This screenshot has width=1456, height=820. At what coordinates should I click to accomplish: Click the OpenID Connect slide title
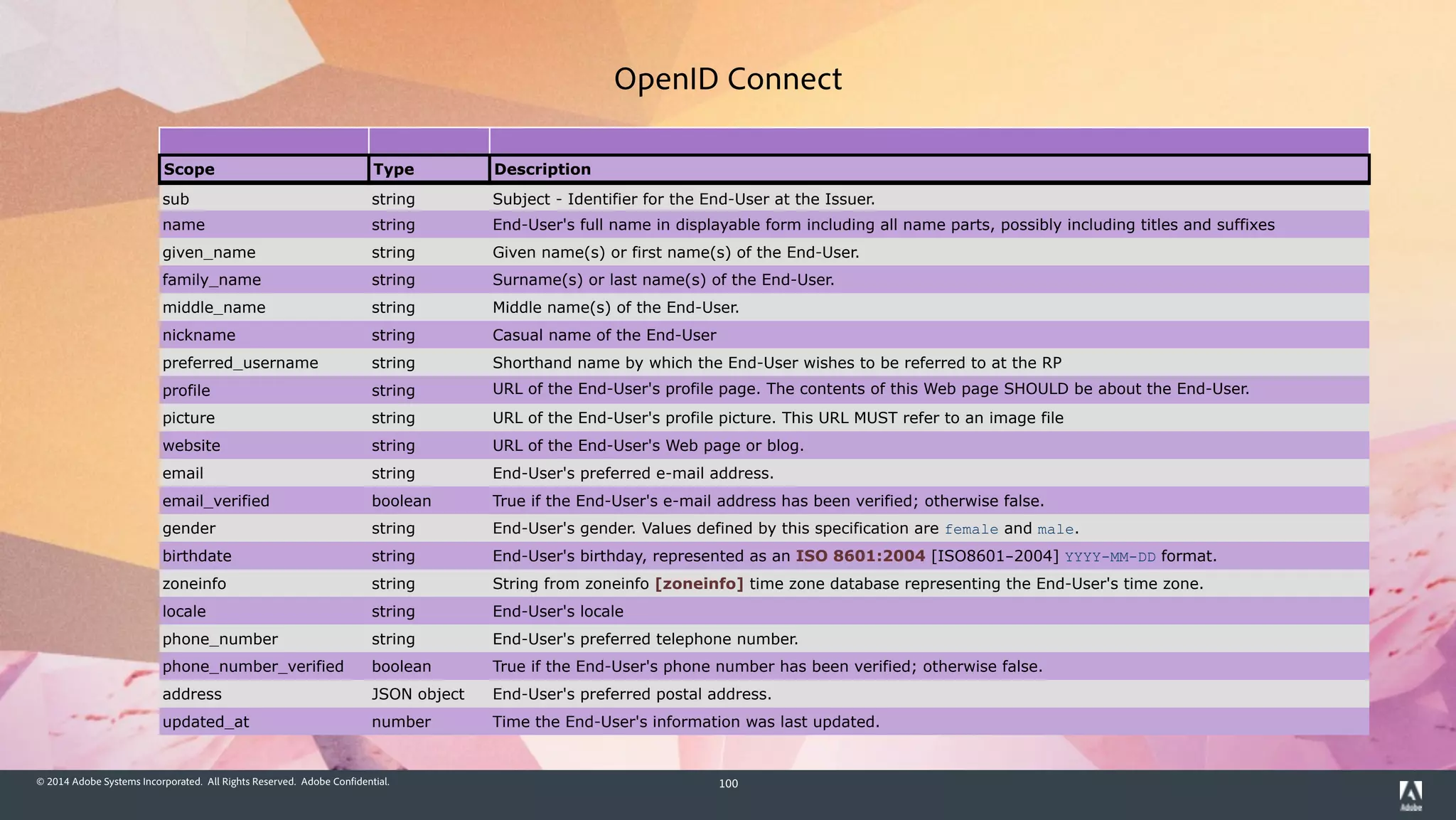click(727, 79)
